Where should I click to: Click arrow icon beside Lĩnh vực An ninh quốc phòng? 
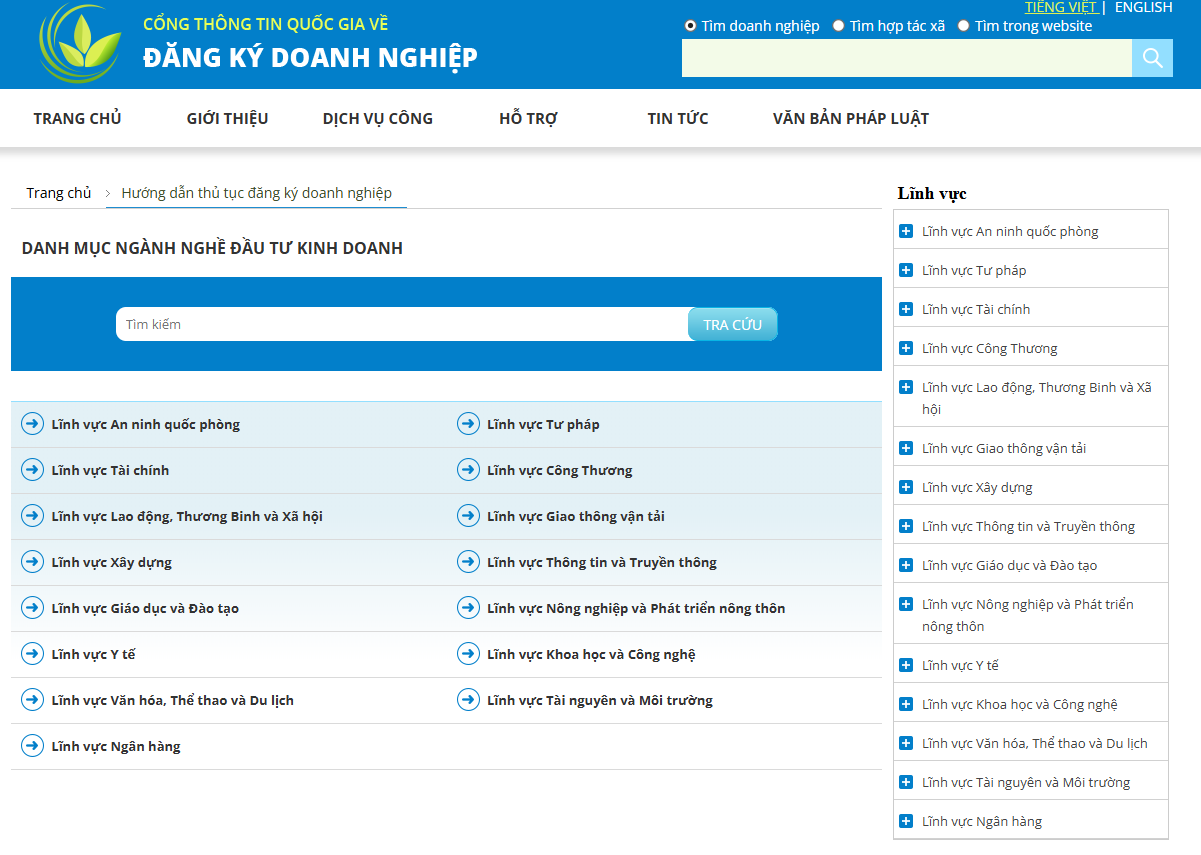coord(33,424)
